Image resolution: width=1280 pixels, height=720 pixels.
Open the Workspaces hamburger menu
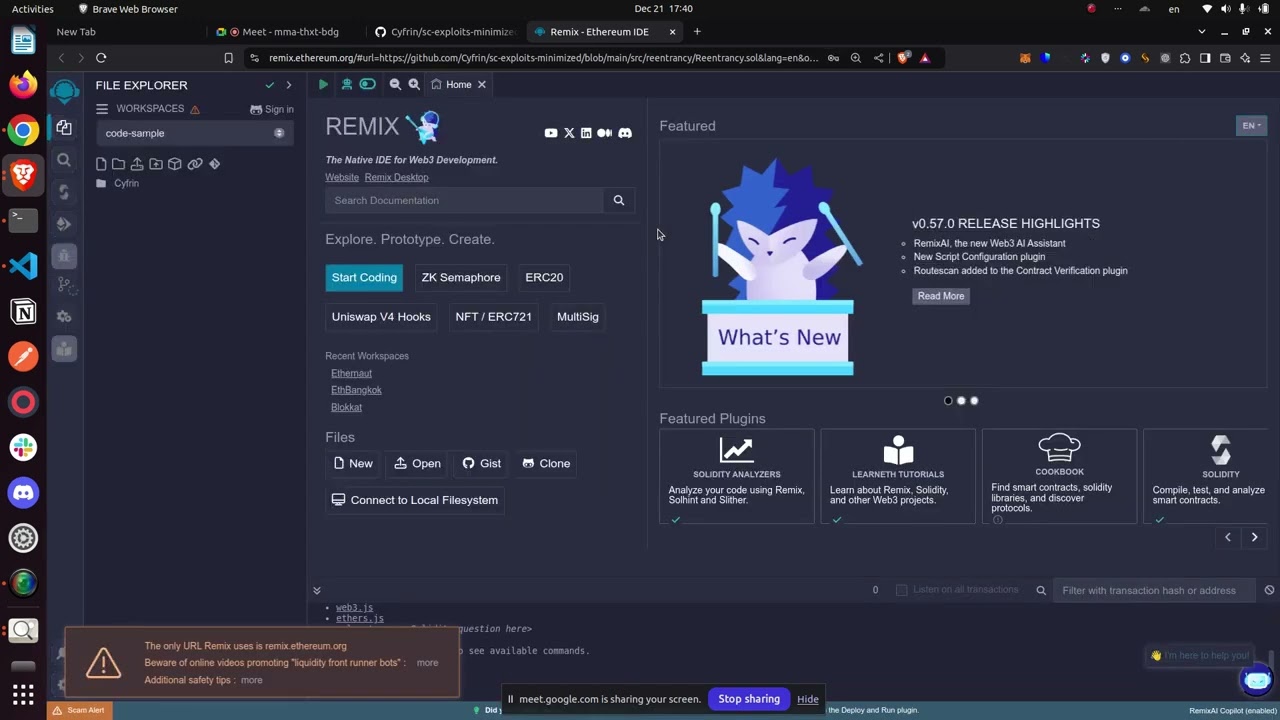pyautogui.click(x=102, y=109)
